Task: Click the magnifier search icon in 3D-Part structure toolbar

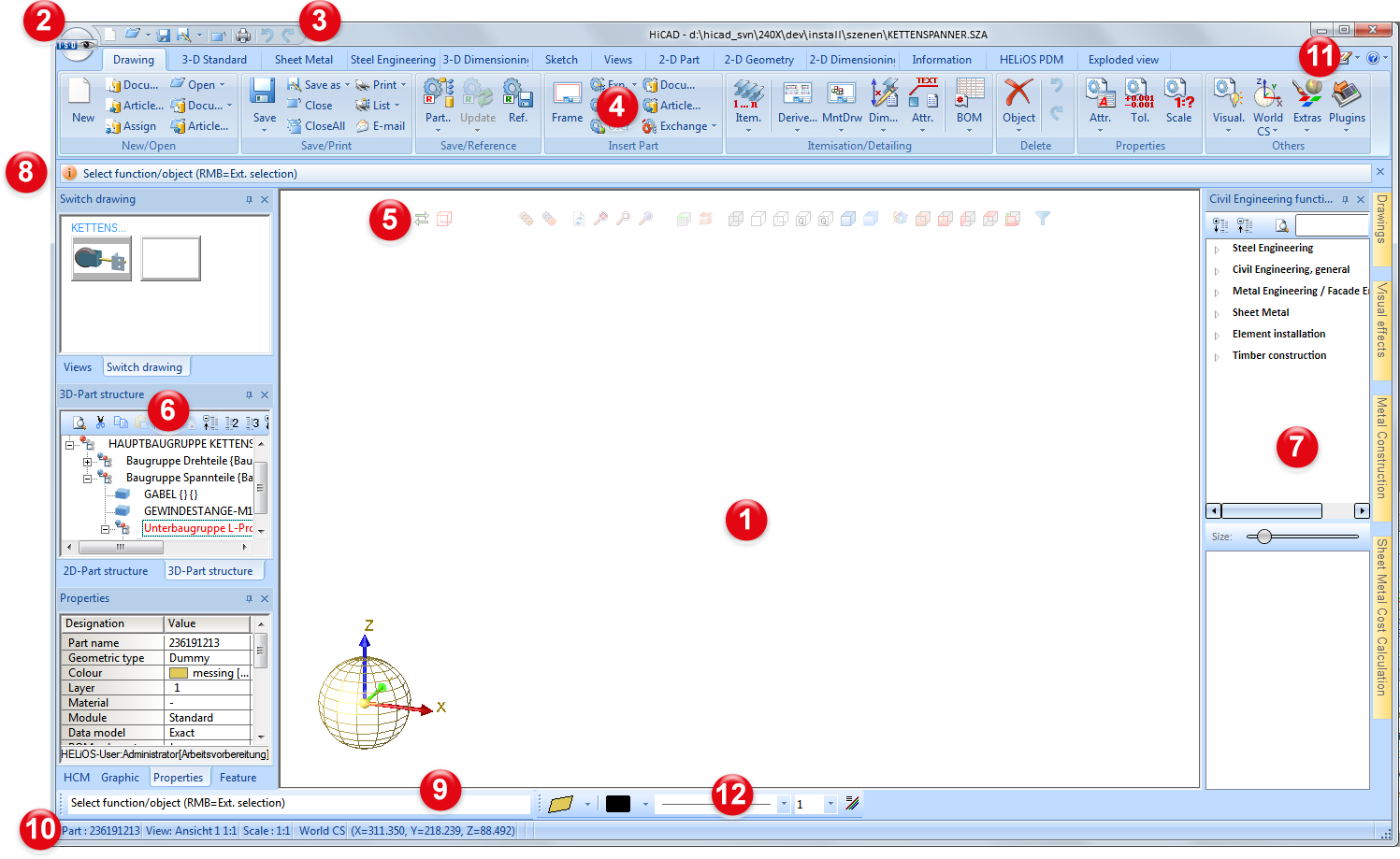Action: 79,422
